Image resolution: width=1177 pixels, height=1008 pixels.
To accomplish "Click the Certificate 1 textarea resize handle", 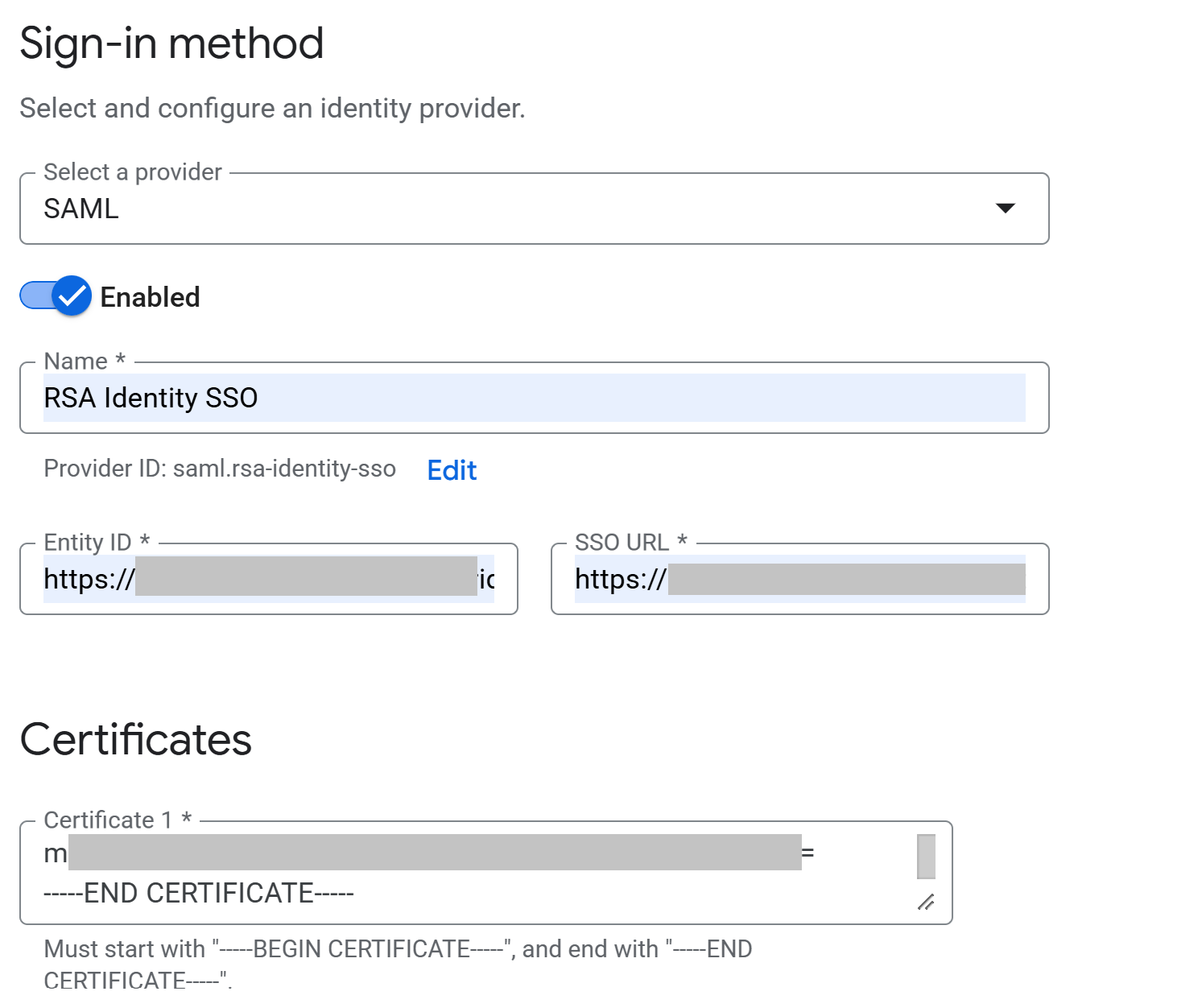I will pyautogui.click(x=926, y=903).
